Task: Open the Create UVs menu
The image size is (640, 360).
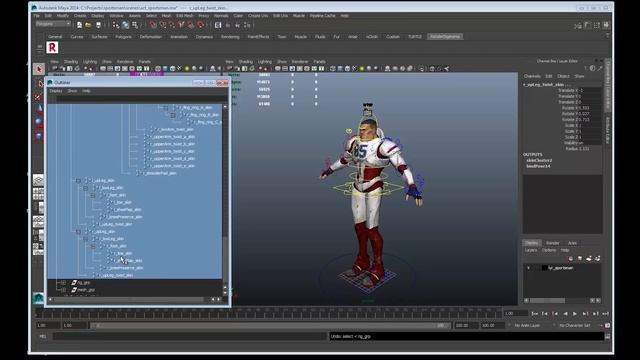Action: coord(258,16)
